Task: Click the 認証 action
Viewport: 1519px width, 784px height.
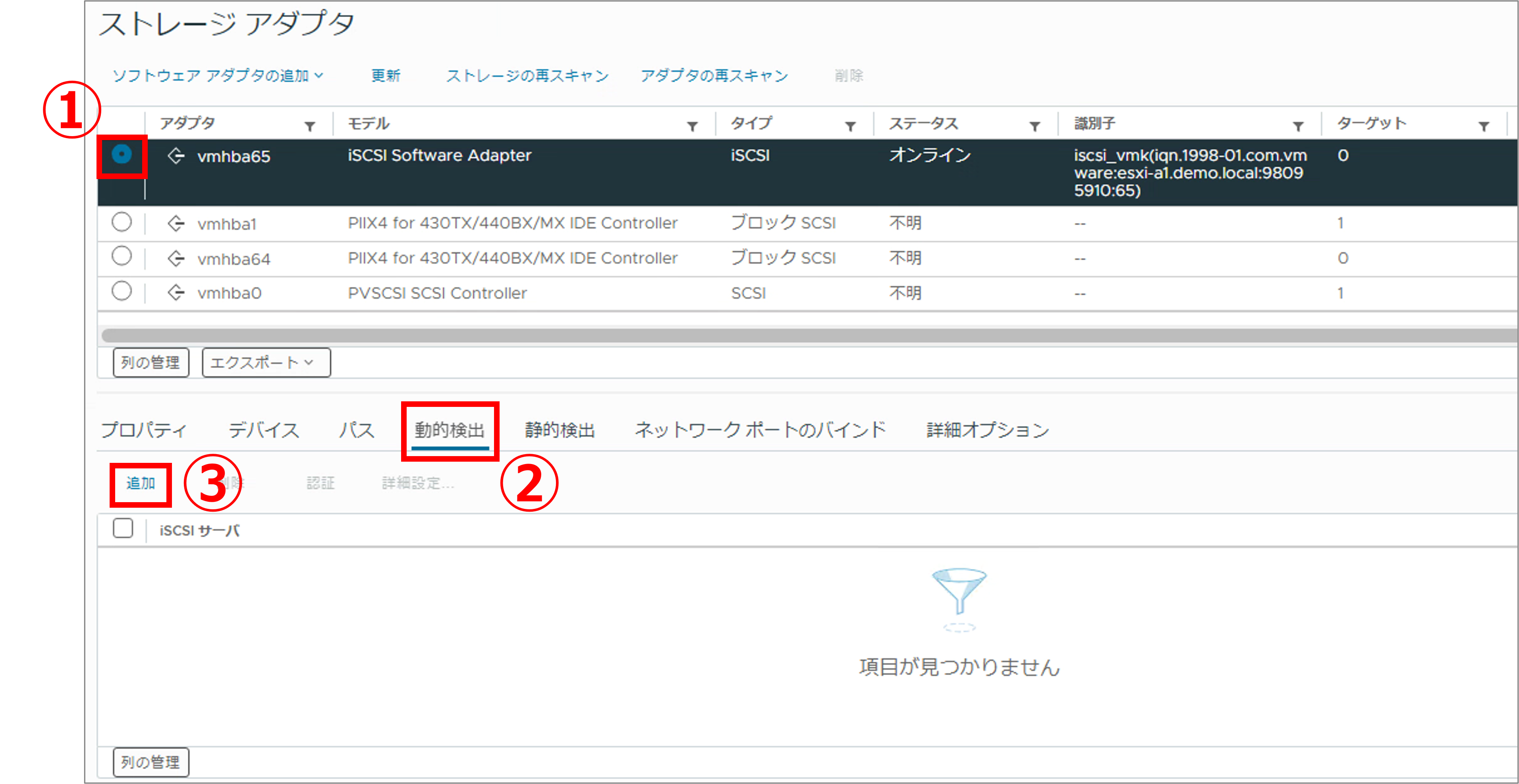Action: coord(320,483)
